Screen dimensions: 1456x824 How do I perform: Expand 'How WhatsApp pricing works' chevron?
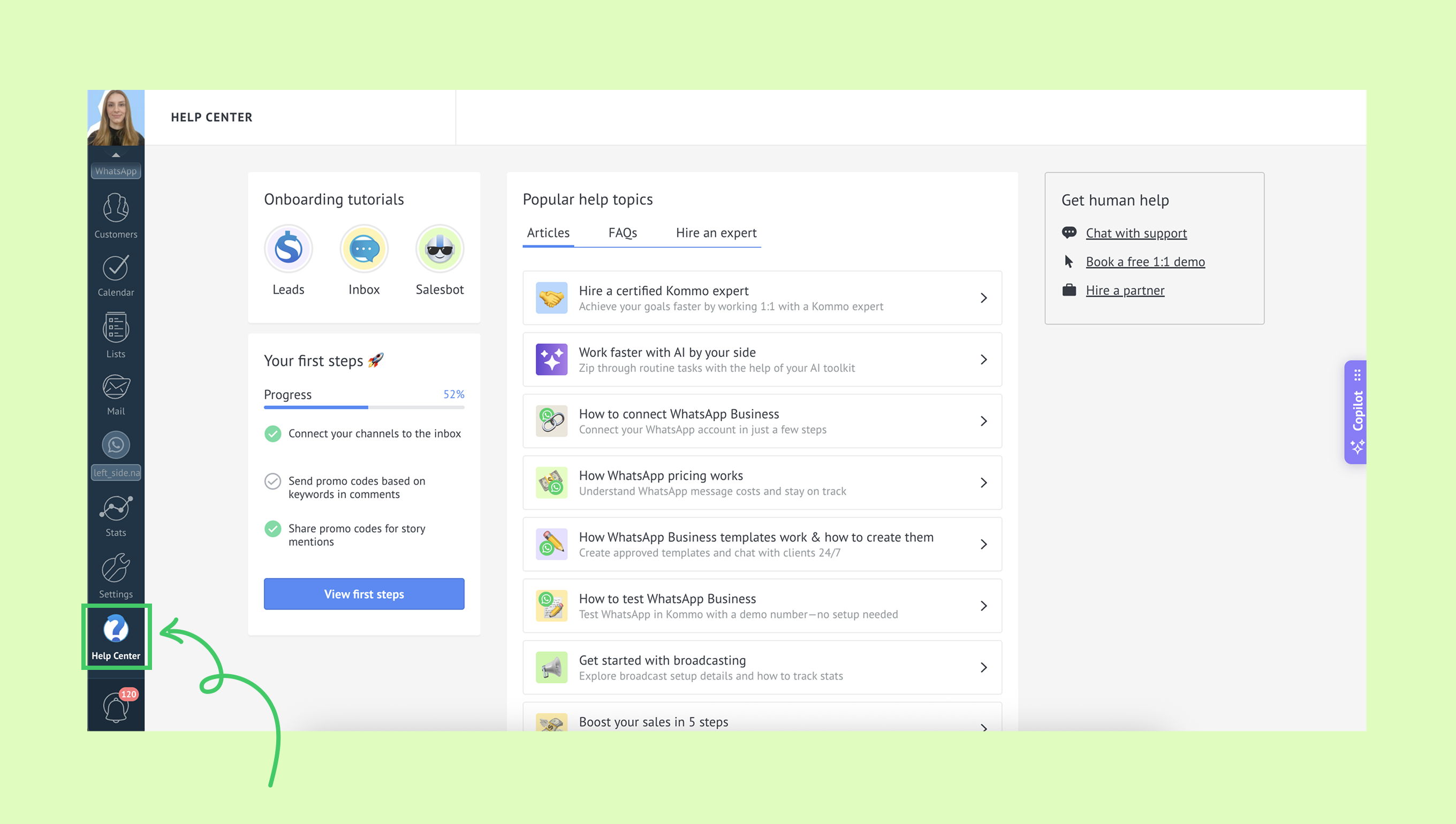(983, 483)
